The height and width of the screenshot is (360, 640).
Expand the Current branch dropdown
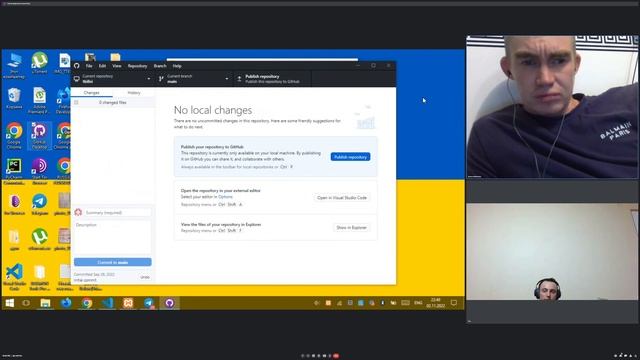click(193, 79)
